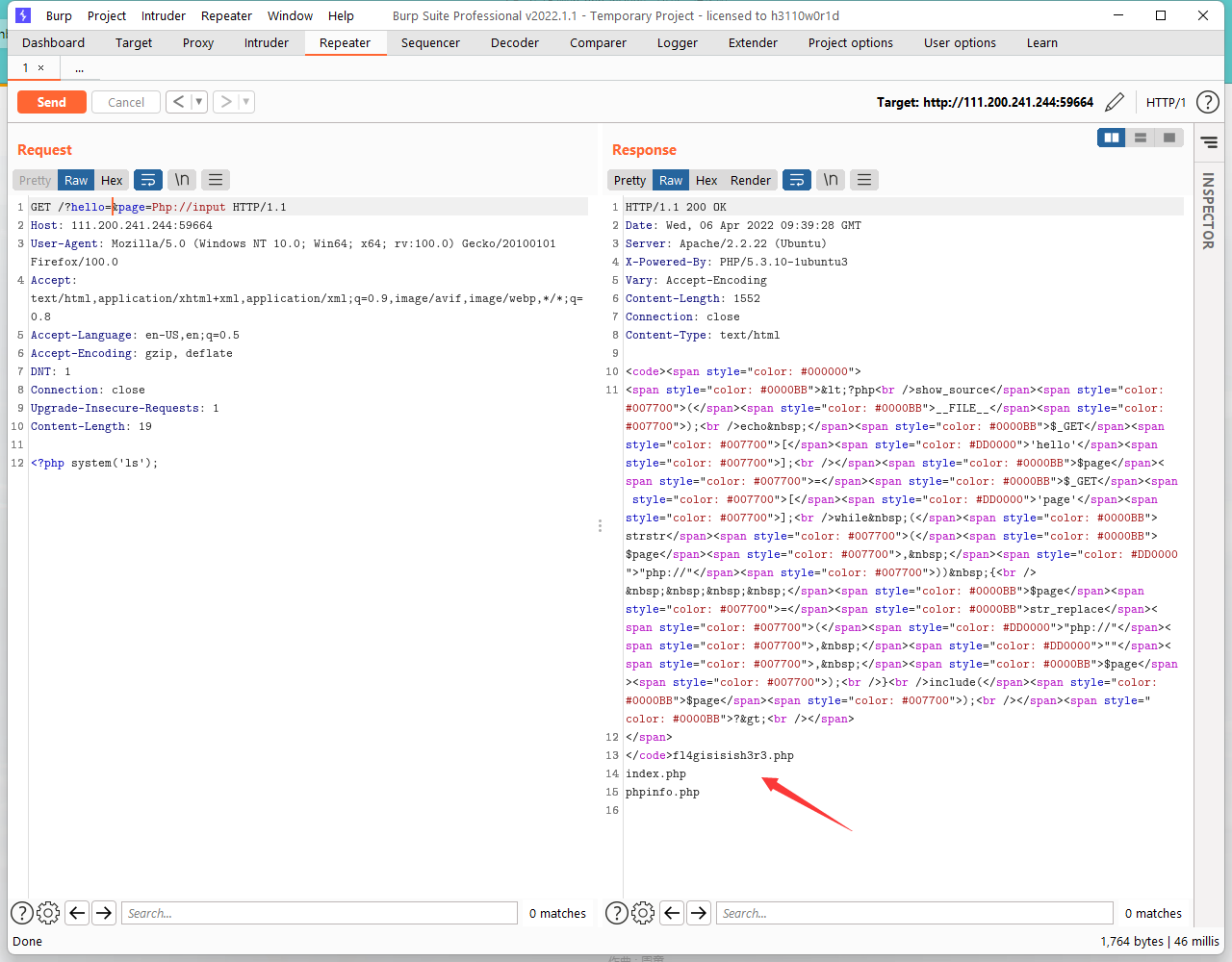Click the php system('ls') request body
The image size is (1232, 962).
(94, 463)
